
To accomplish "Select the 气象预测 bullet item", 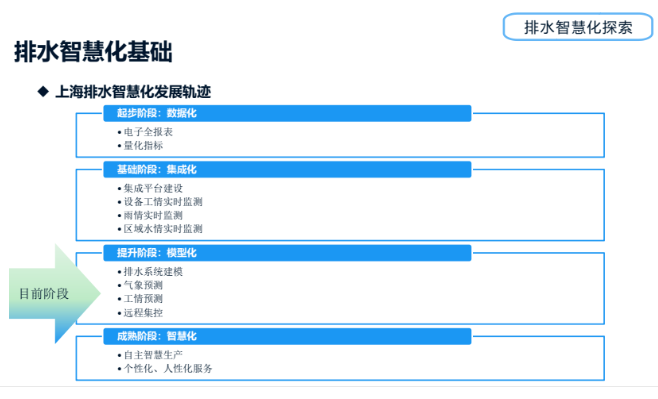I will click(140, 285).
